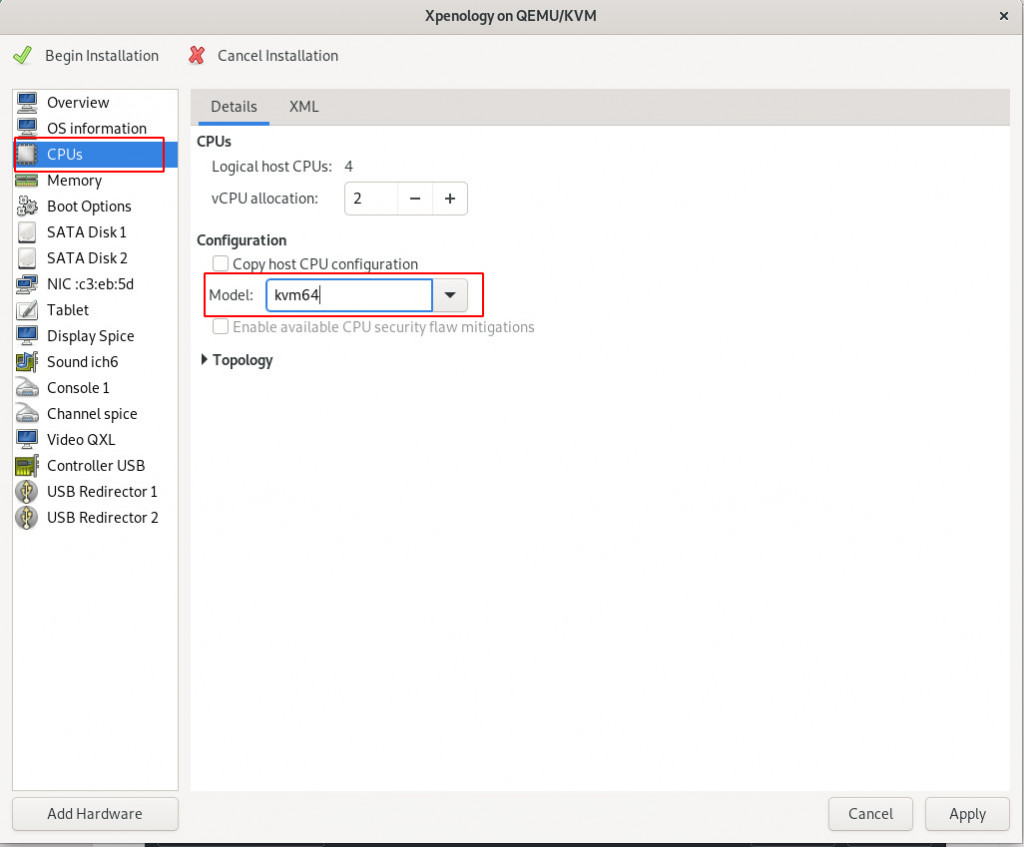Select Controller USB in hardware list
The image size is (1024, 847).
[95, 466]
